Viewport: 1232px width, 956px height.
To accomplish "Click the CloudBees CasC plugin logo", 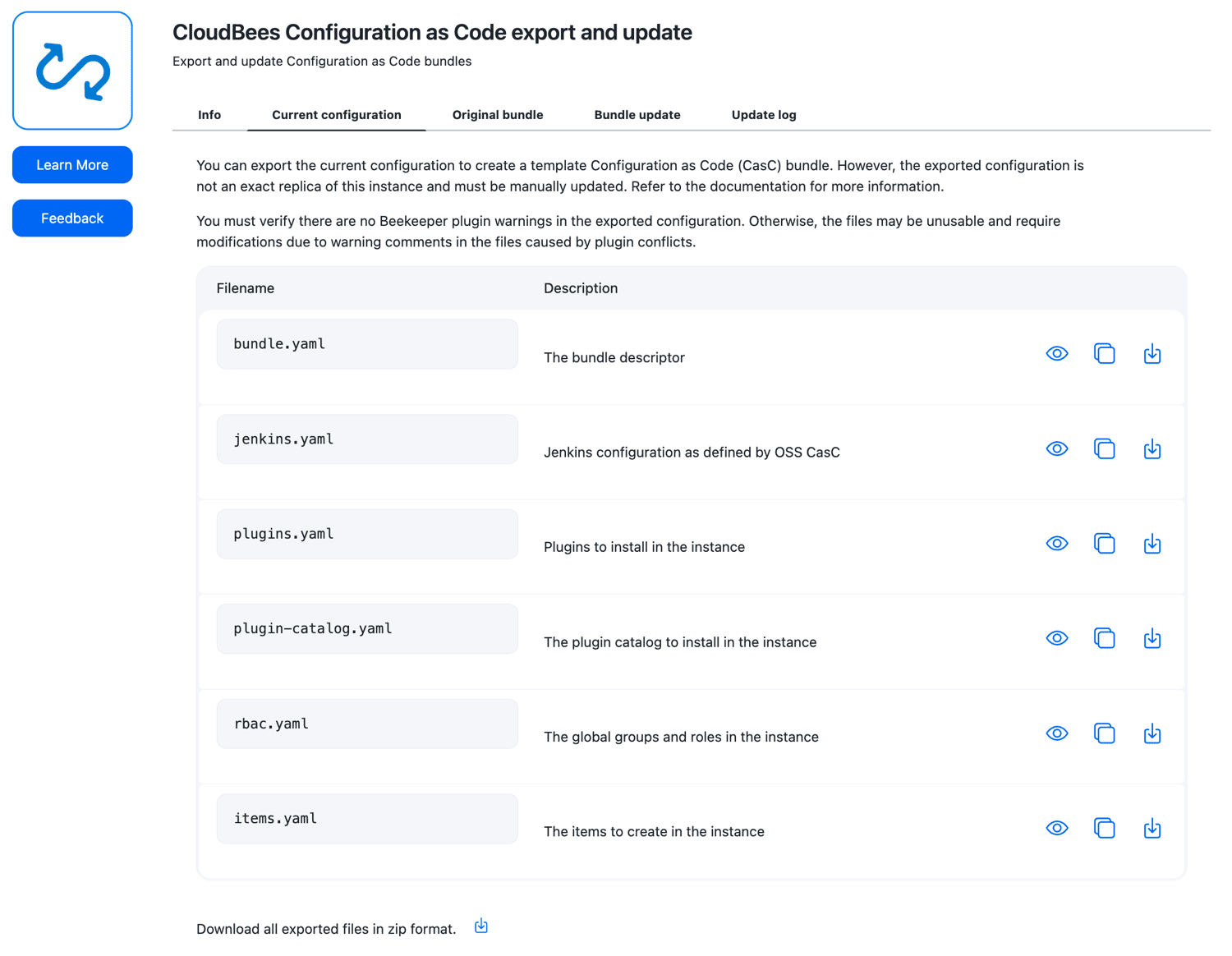I will [x=72, y=71].
